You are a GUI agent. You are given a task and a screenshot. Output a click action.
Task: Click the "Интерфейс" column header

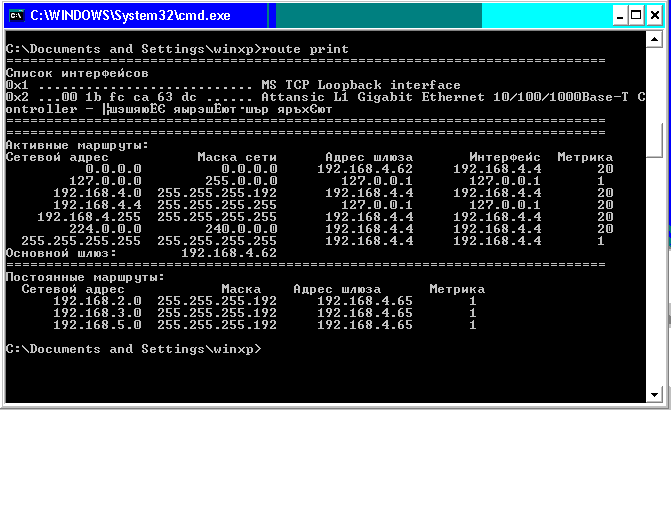505,157
